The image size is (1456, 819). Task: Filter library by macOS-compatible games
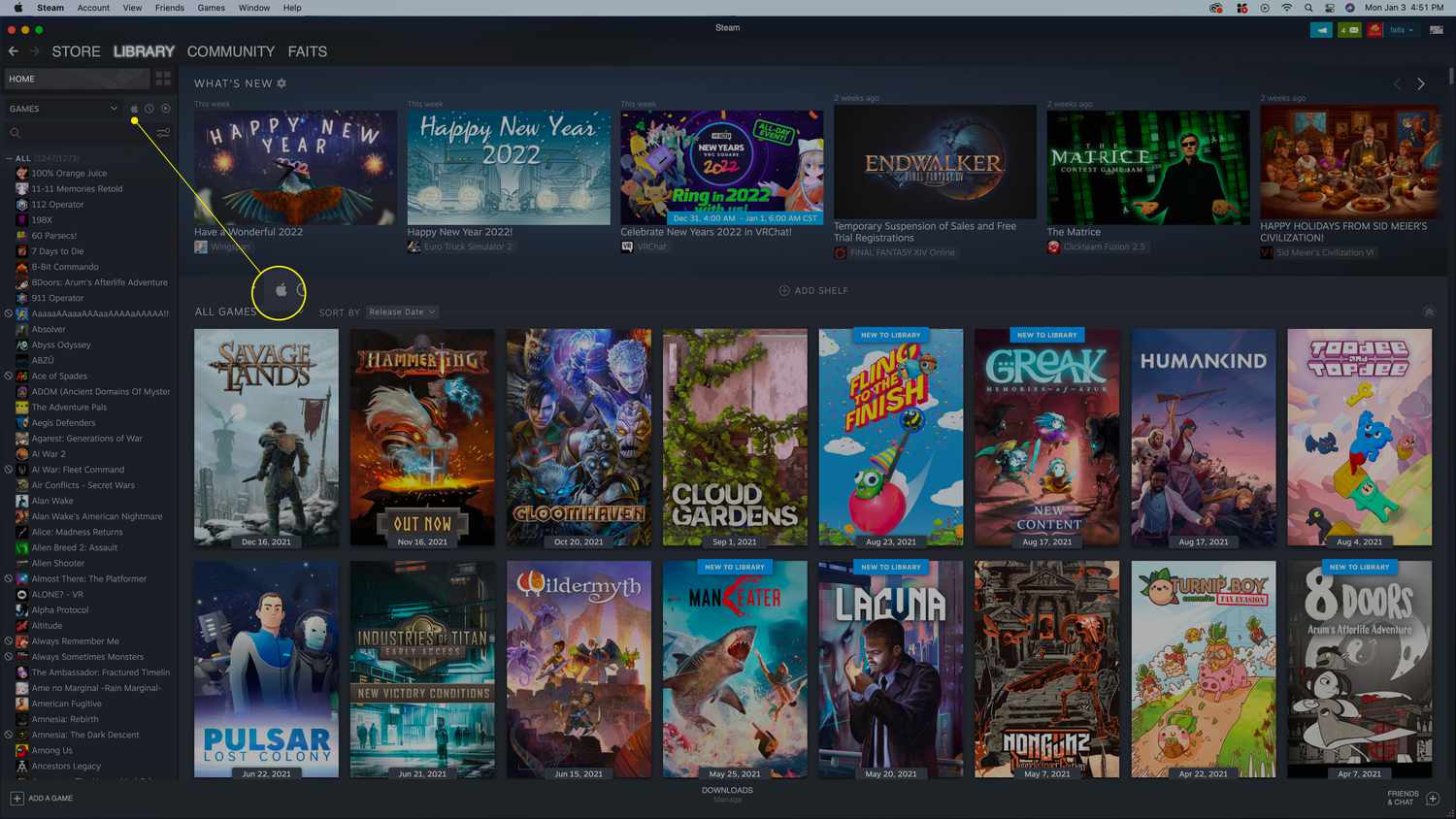click(134, 109)
